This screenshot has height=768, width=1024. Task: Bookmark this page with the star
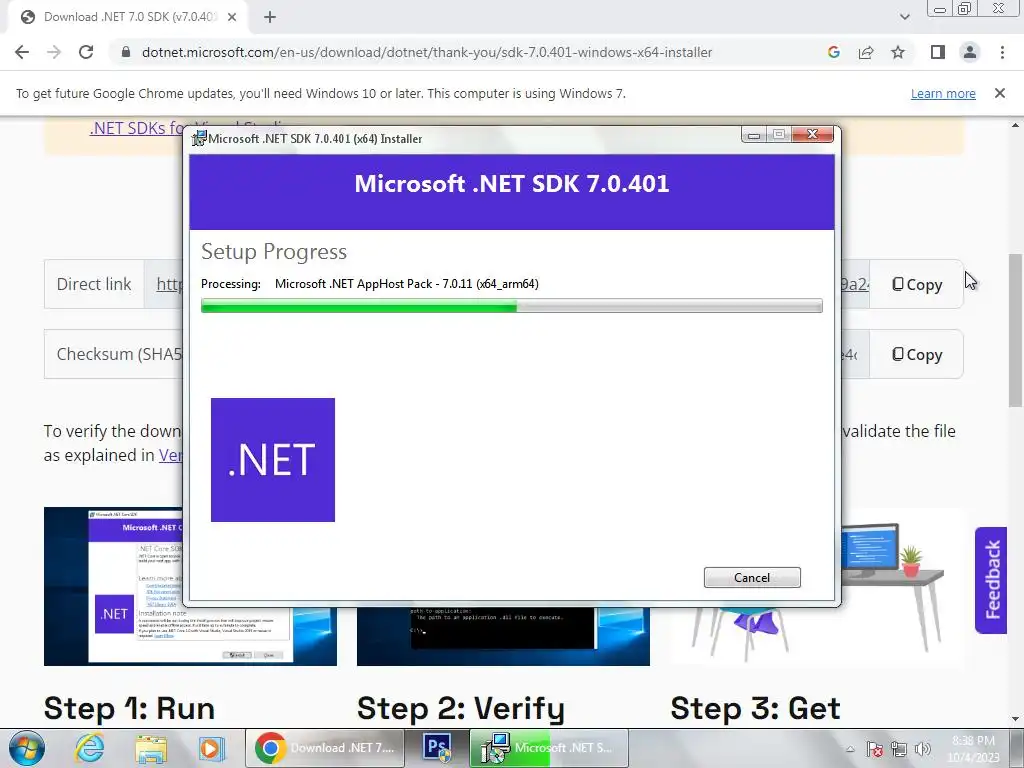pyautogui.click(x=898, y=52)
